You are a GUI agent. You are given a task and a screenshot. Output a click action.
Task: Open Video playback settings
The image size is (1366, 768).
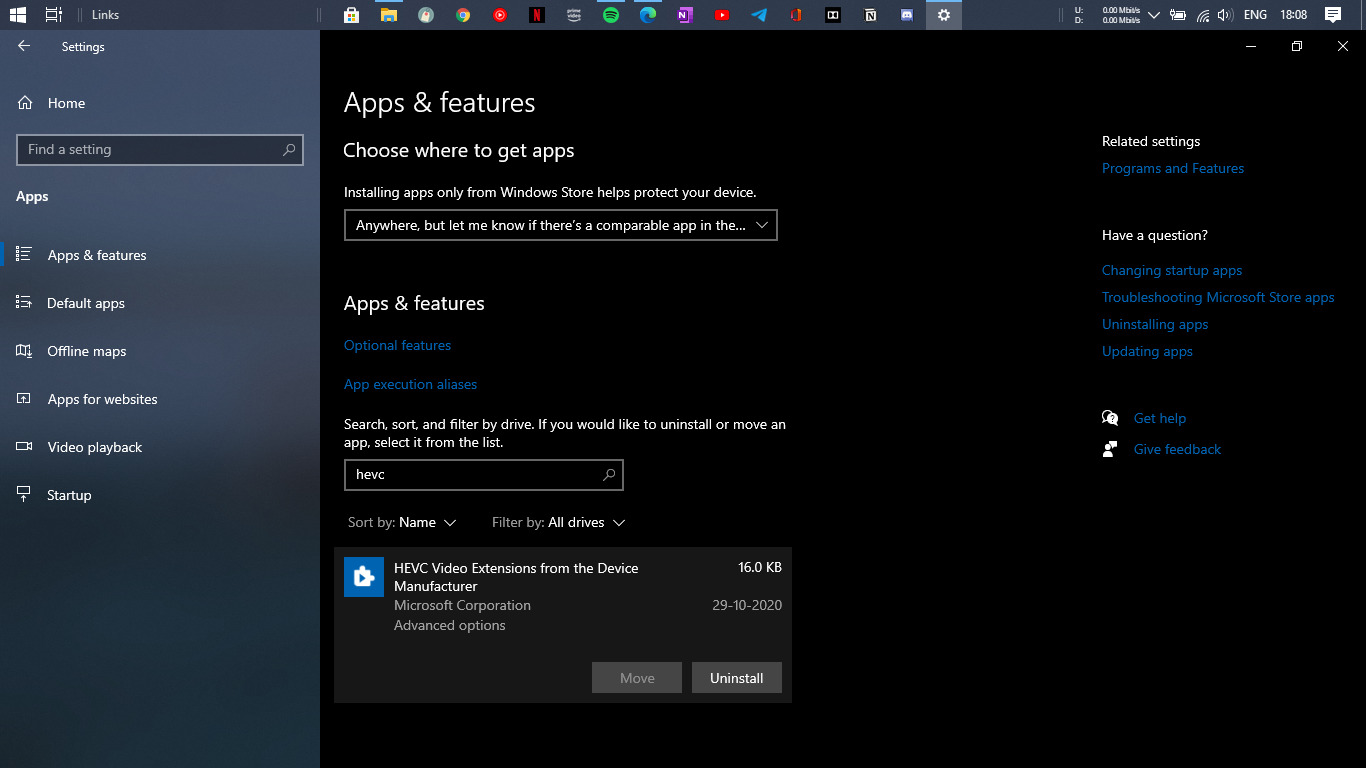pyautogui.click(x=94, y=447)
